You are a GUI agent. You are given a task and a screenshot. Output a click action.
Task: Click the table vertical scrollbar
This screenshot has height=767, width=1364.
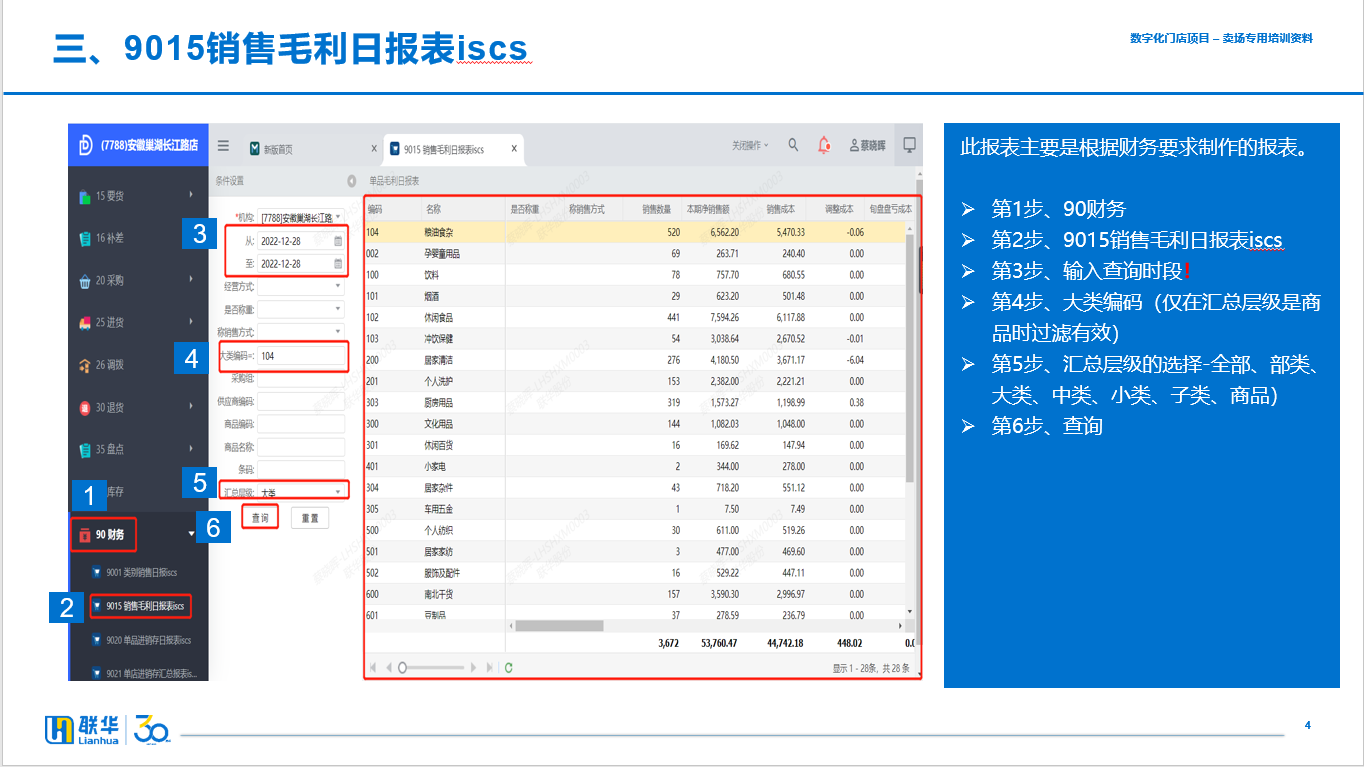point(909,357)
